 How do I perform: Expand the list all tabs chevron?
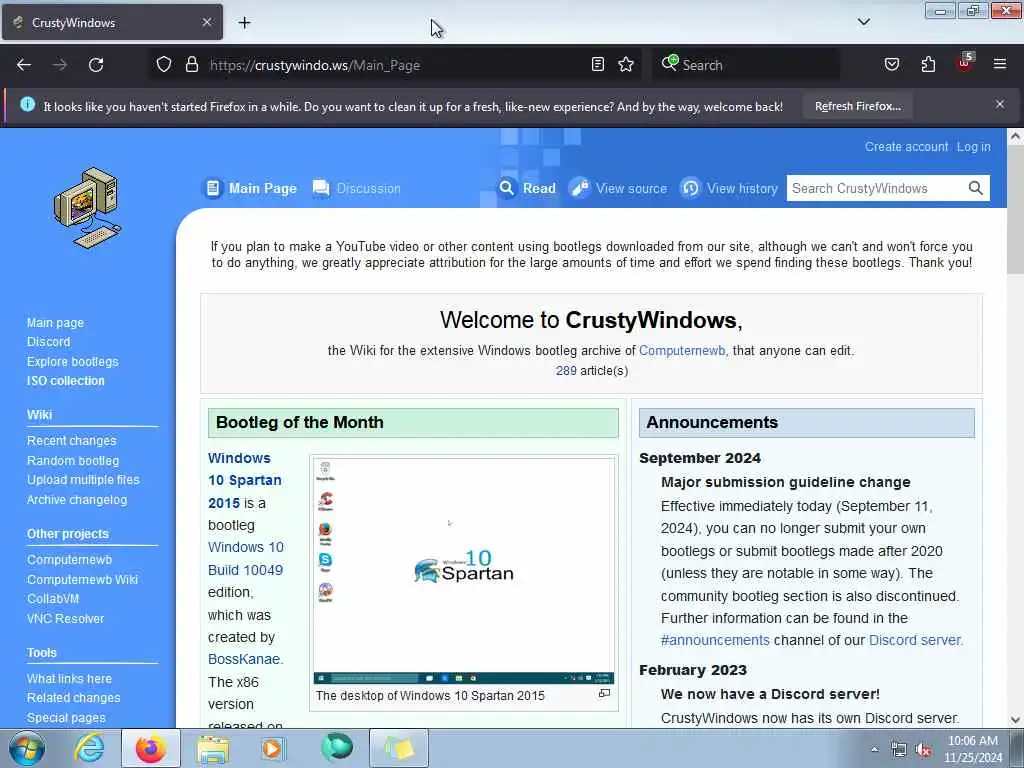pos(863,22)
